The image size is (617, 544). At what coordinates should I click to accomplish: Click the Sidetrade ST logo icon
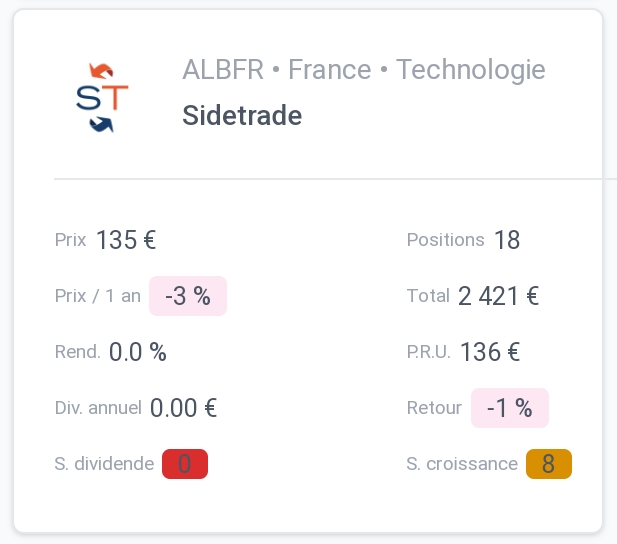[x=102, y=98]
